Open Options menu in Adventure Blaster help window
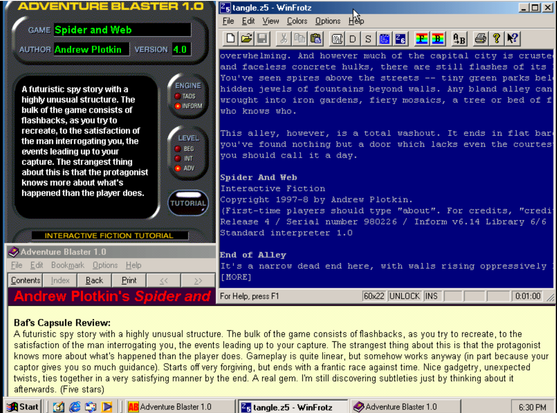This screenshot has height=413, width=557. click(105, 265)
